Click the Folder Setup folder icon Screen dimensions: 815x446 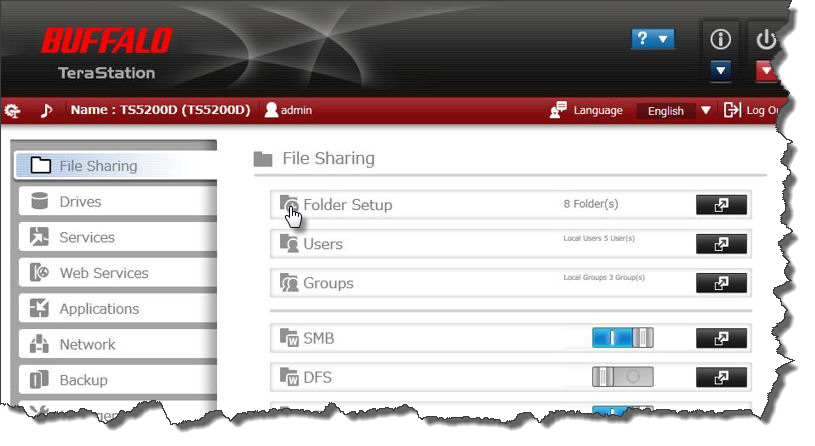pyautogui.click(x=288, y=204)
